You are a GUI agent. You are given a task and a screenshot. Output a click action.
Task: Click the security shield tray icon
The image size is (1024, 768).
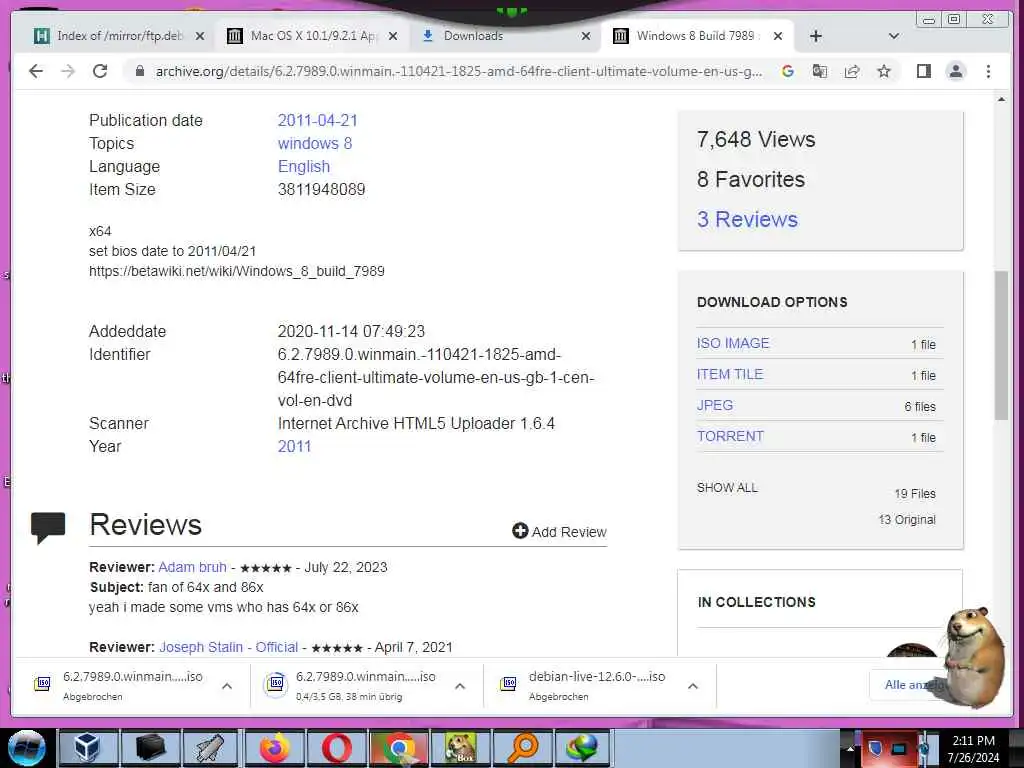point(875,748)
